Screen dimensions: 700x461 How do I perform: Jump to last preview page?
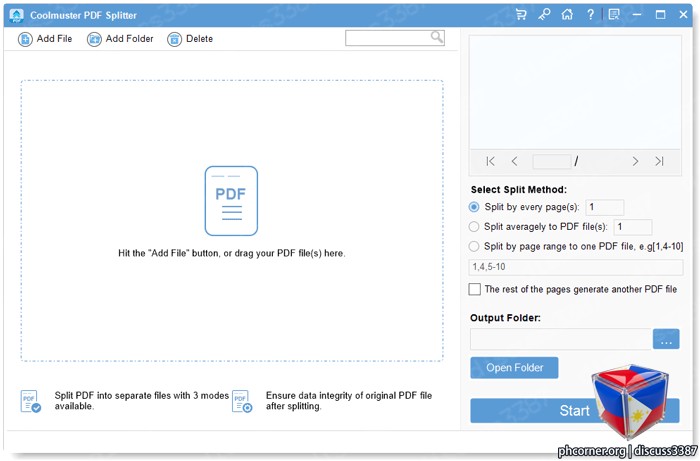(659, 161)
